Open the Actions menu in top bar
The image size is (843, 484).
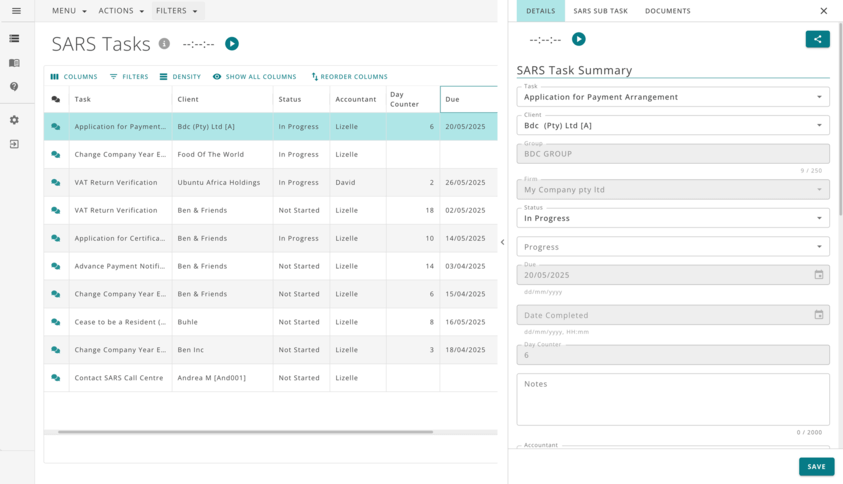121,11
